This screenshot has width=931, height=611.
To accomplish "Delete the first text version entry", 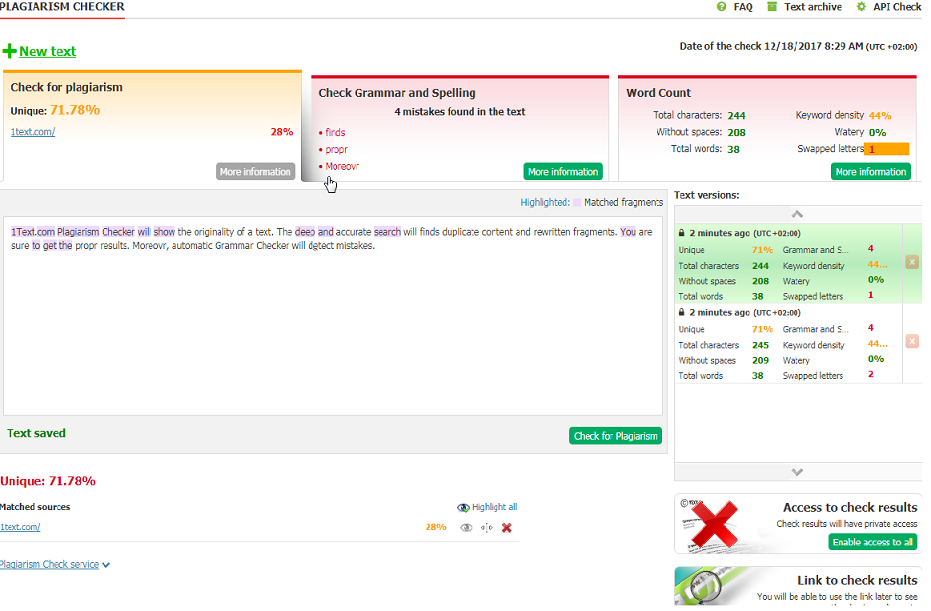I will click(x=911, y=262).
